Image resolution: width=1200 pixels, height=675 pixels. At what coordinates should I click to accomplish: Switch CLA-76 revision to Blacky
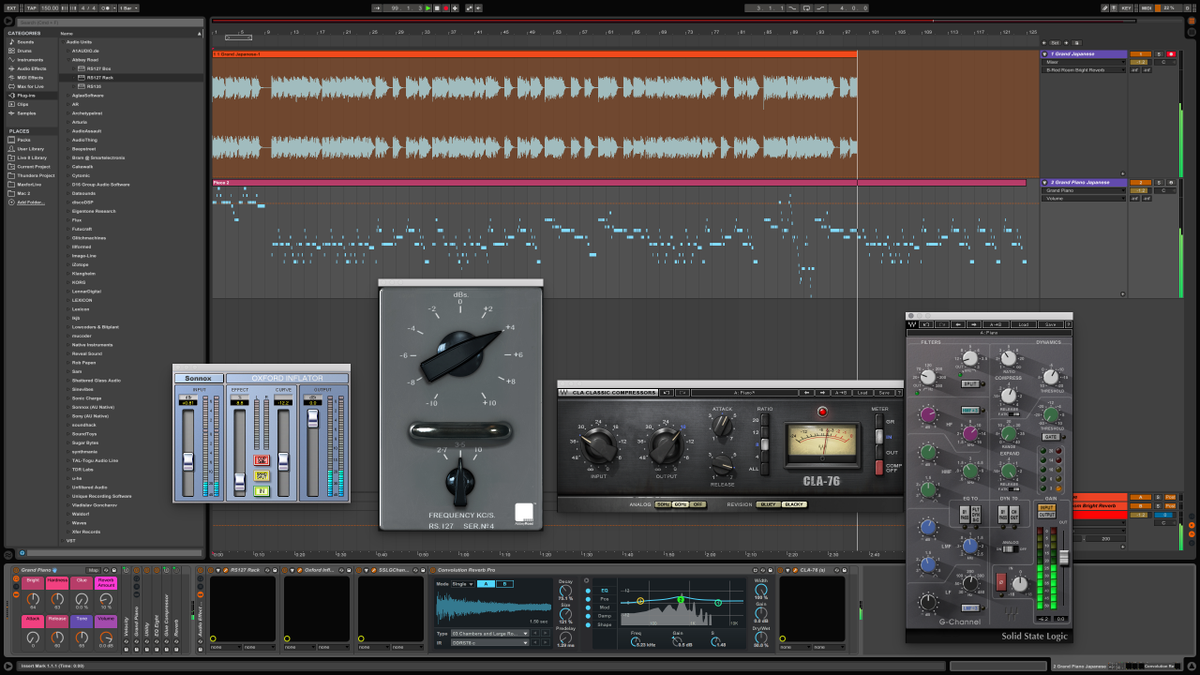coord(795,504)
